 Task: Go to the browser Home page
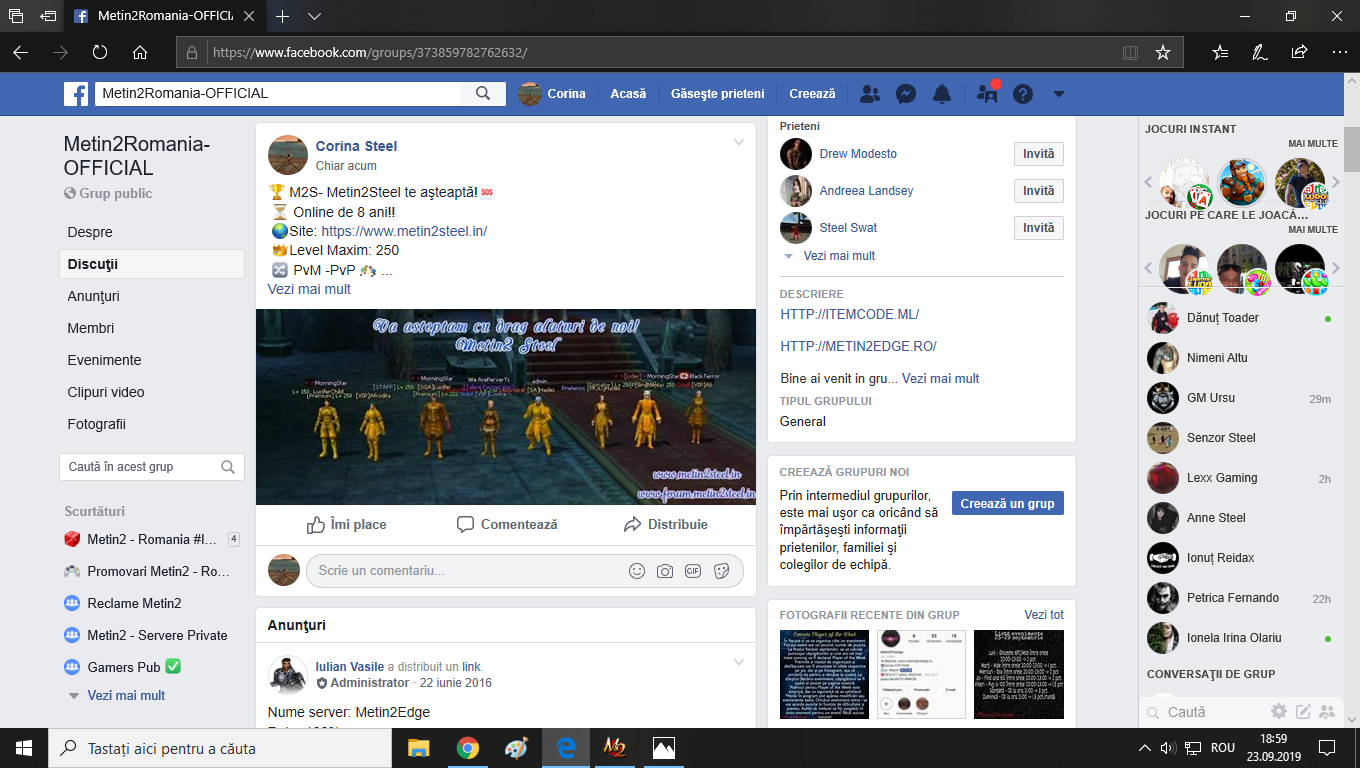(140, 52)
